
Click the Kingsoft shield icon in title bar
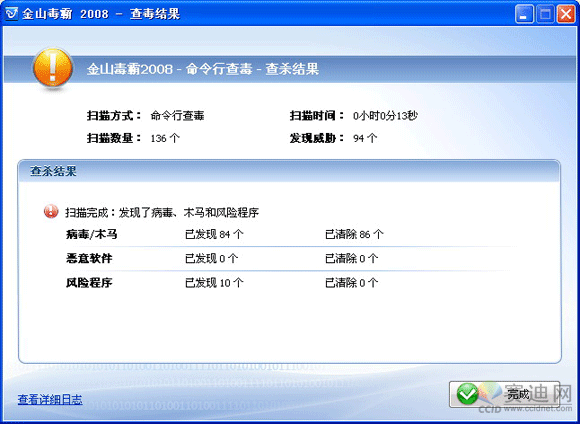(11, 14)
